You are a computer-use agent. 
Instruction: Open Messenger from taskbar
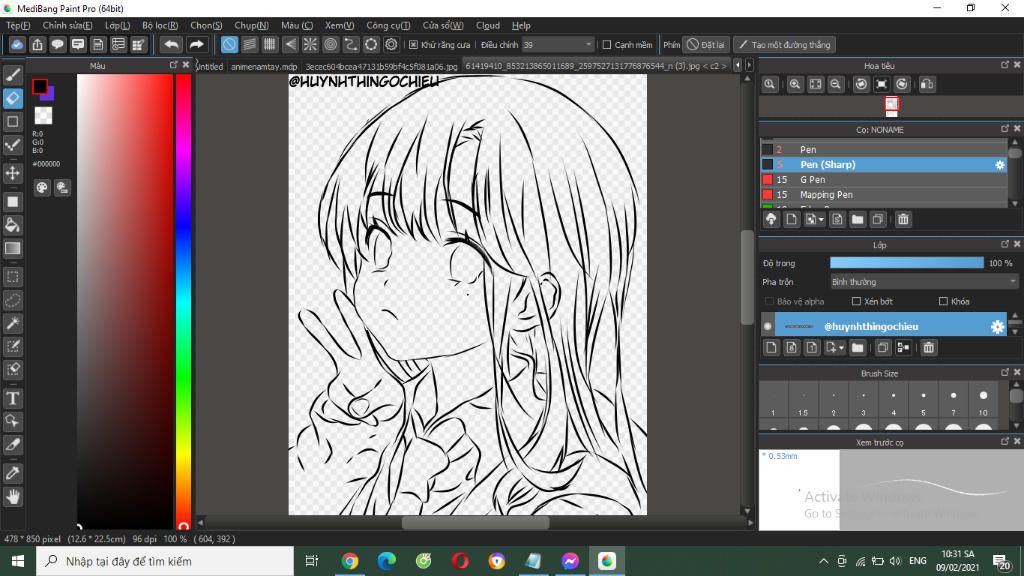click(x=570, y=561)
